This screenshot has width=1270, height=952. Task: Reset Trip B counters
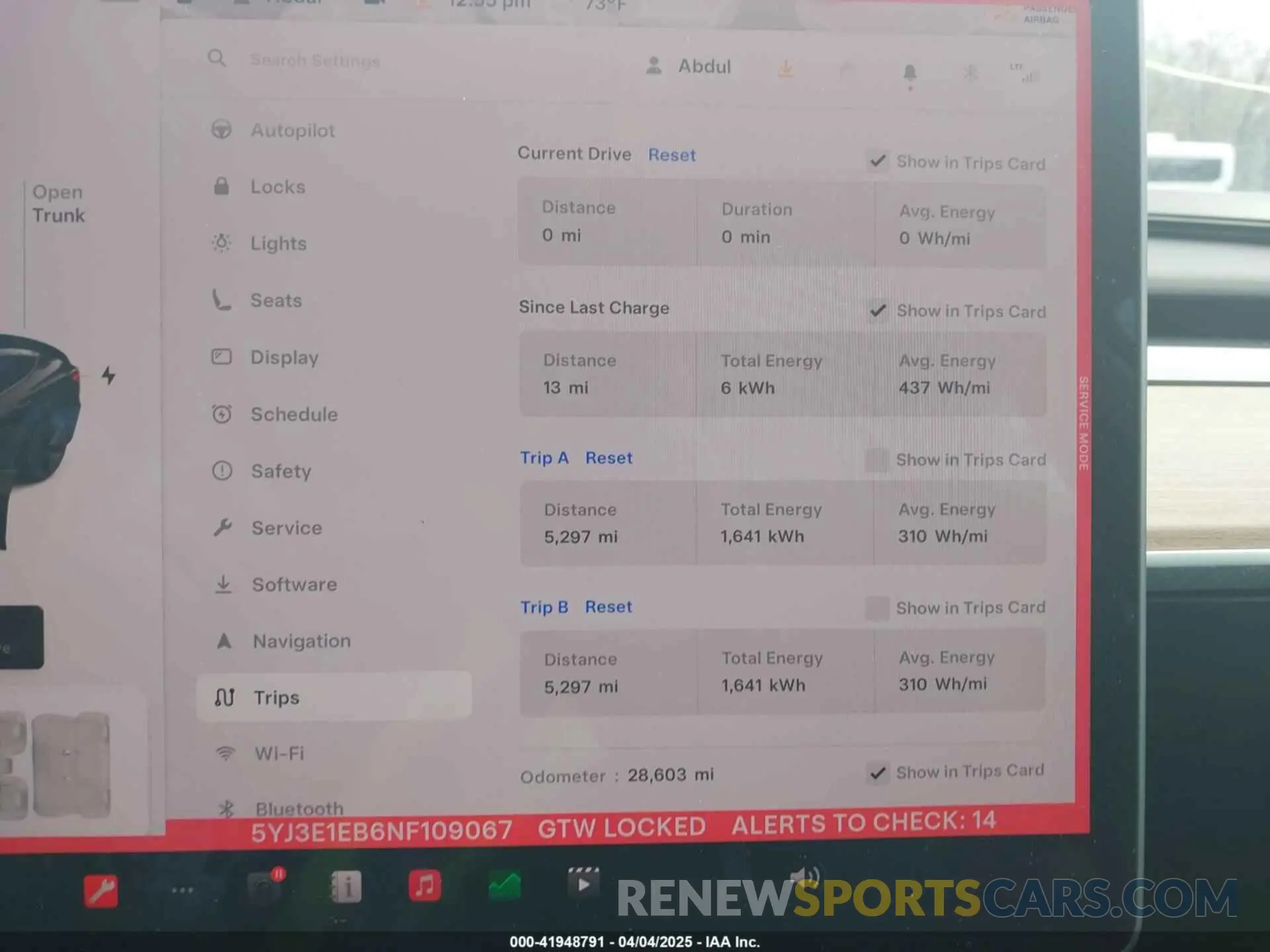point(609,606)
